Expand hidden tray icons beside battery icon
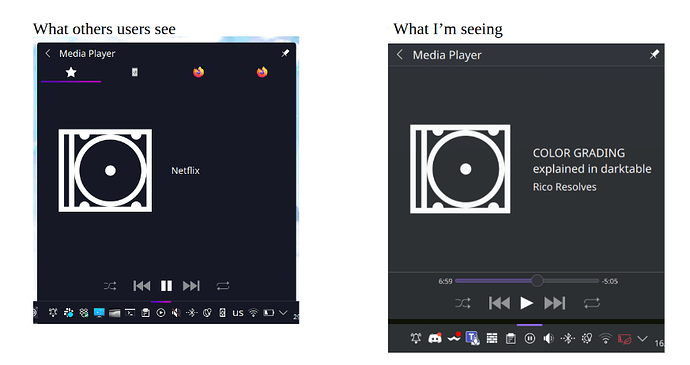Viewport: 690px width, 365px height. pos(283,313)
